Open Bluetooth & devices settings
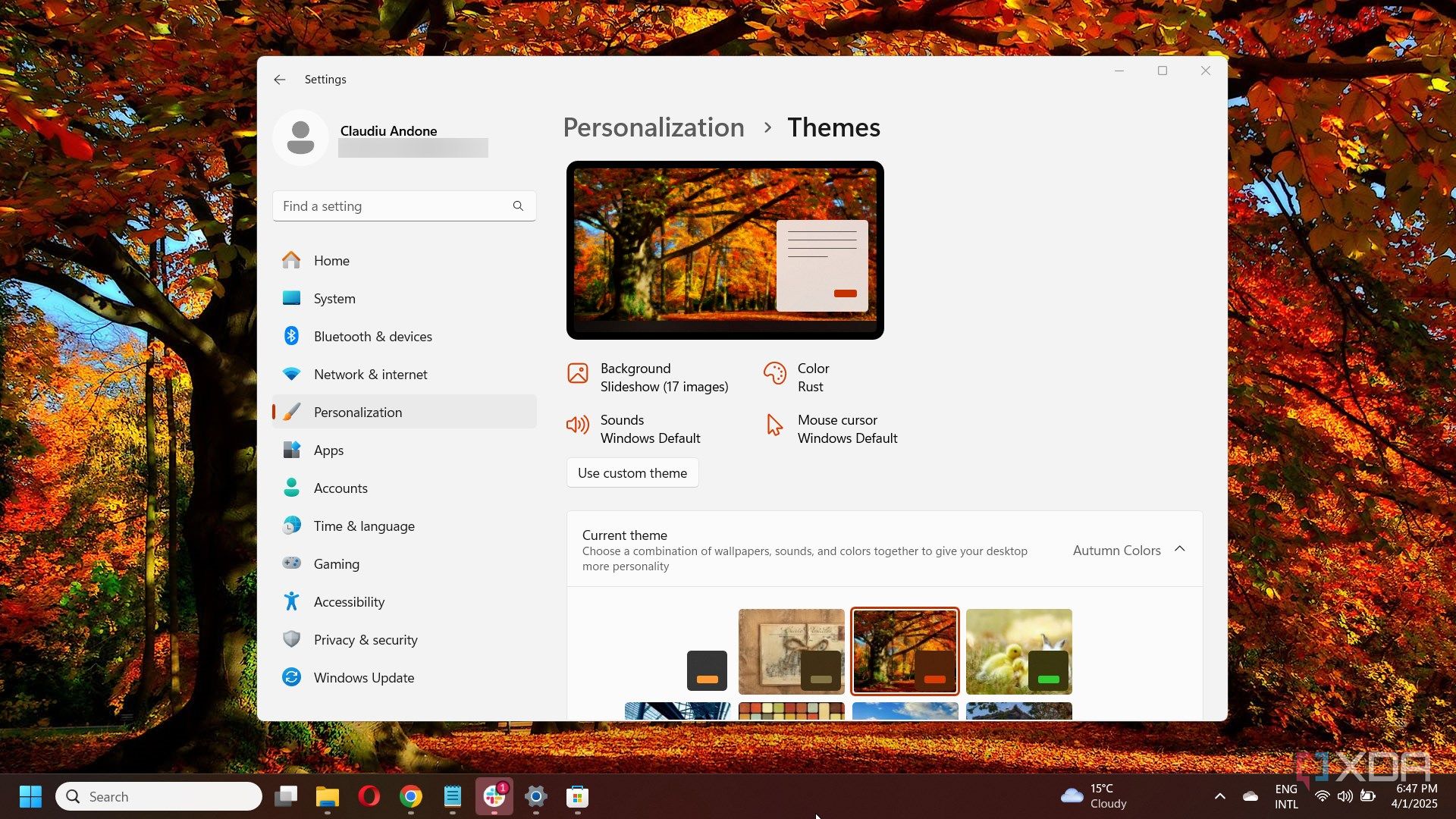This screenshot has height=819, width=1456. click(x=404, y=336)
